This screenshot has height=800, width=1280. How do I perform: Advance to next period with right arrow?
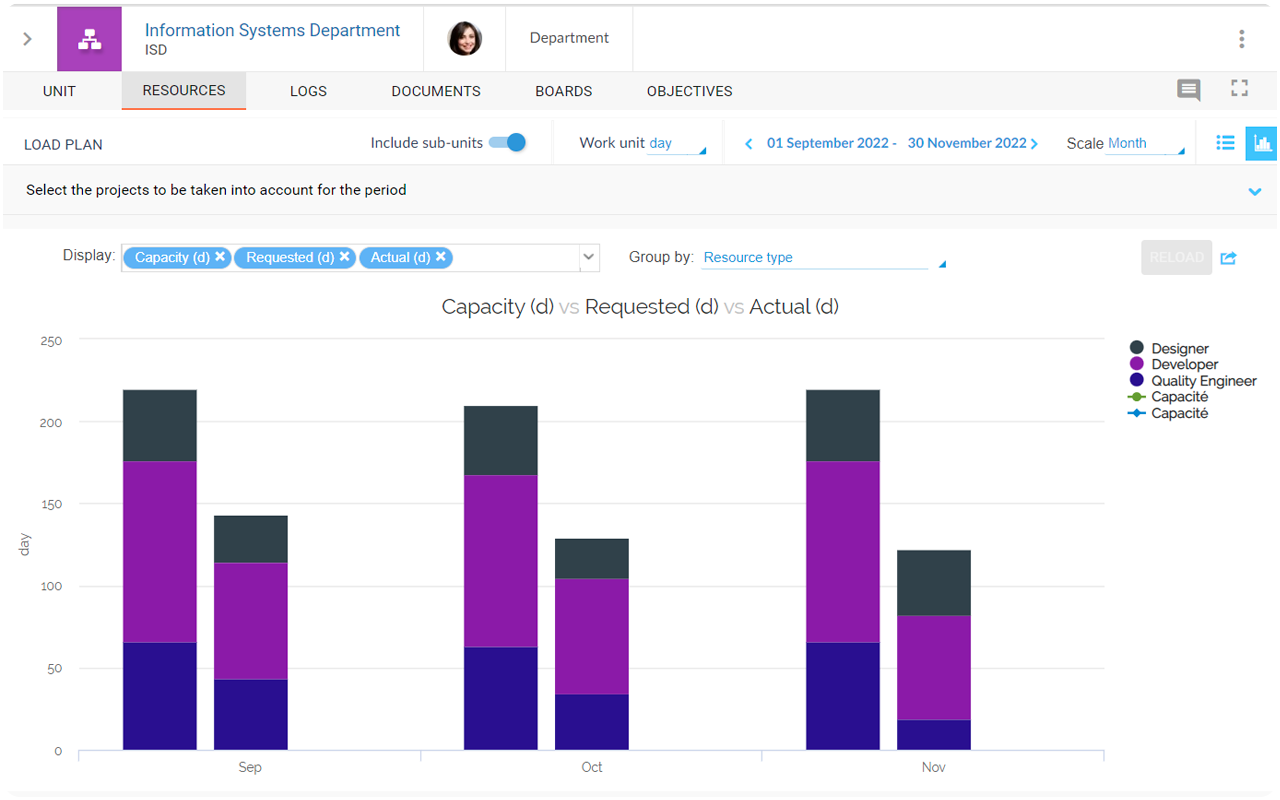click(1034, 144)
